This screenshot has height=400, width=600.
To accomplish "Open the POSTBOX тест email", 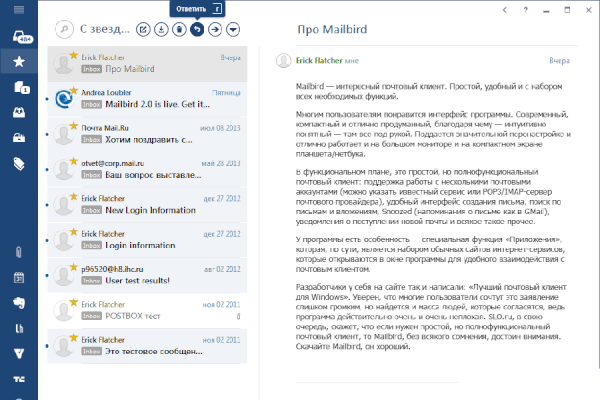I will pyautogui.click(x=147, y=310).
